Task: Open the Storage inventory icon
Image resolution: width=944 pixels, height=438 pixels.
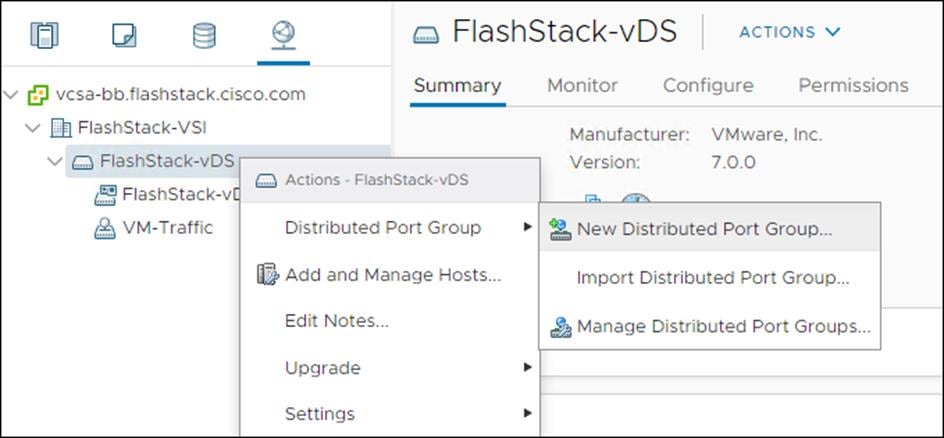Action: (203, 36)
